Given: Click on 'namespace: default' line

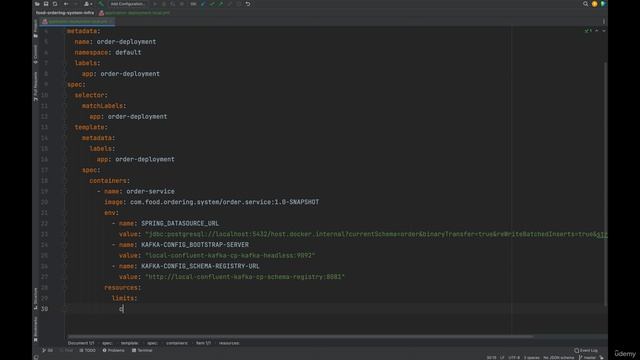Looking at the screenshot, I should pyautogui.click(x=108, y=52).
